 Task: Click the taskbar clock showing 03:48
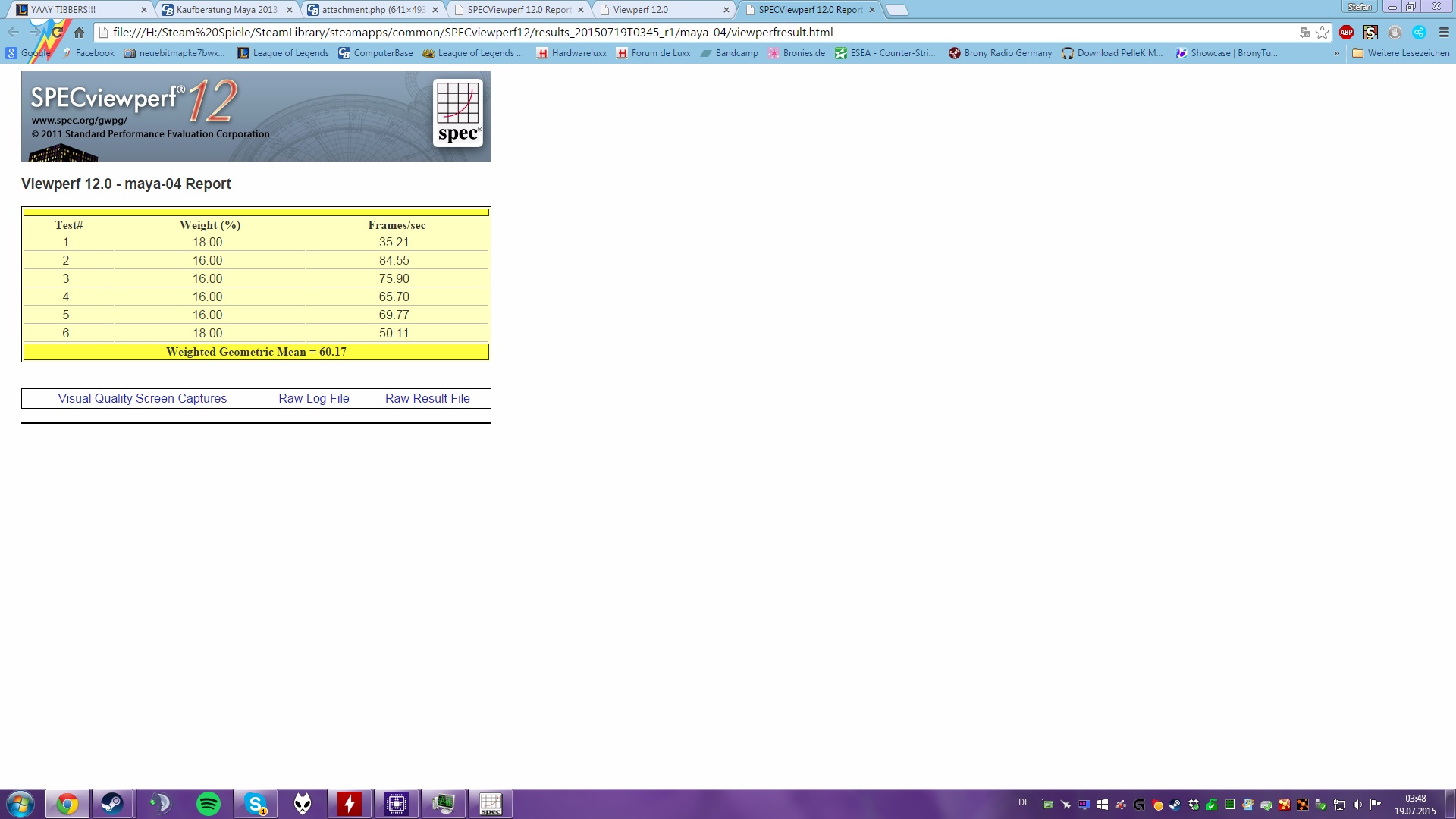tap(1415, 805)
